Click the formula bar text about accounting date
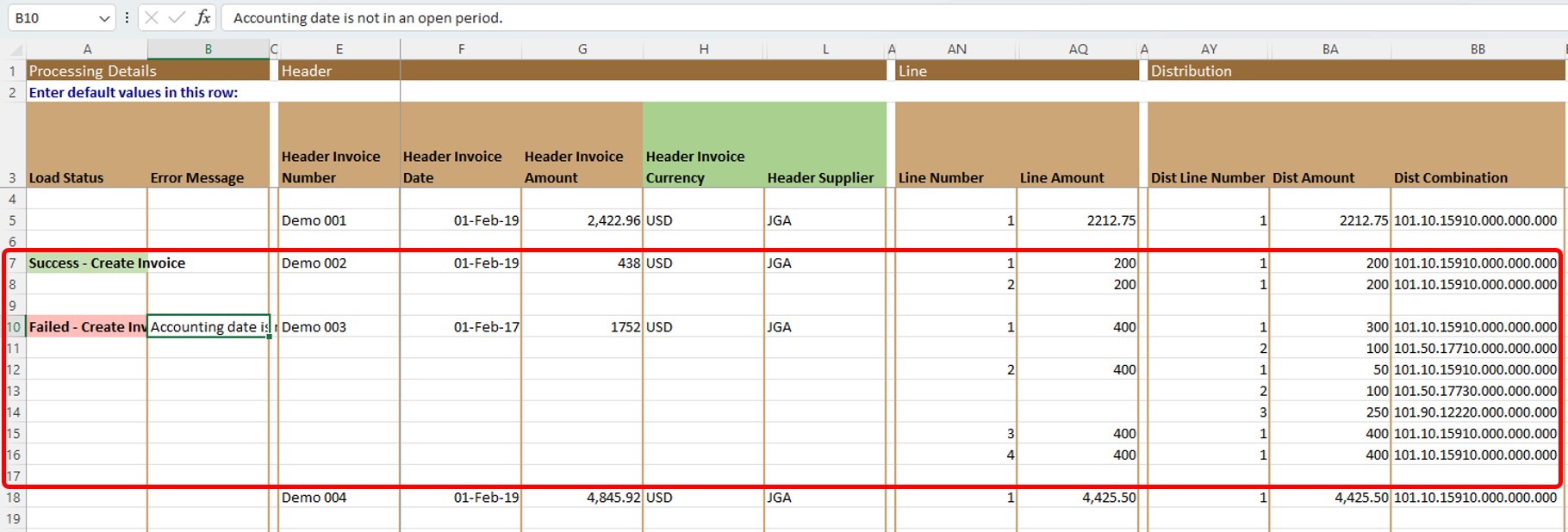 coord(368,18)
